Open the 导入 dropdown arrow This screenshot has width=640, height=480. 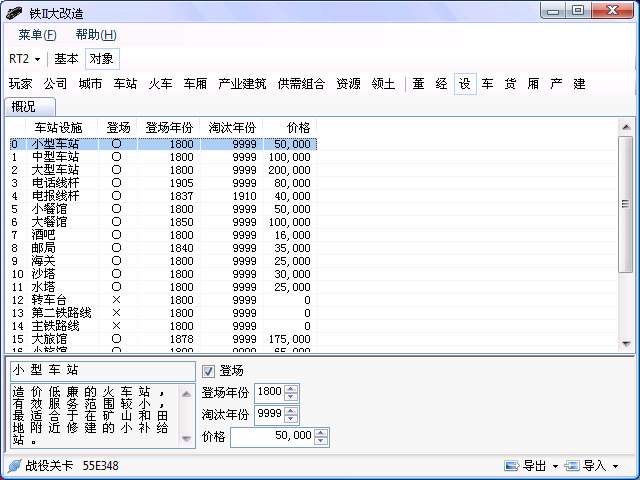click(x=615, y=466)
